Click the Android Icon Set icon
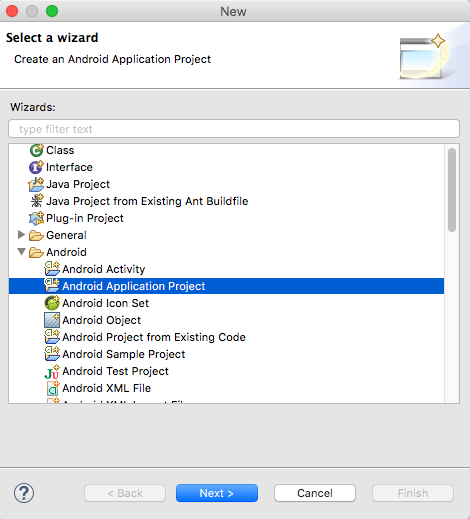 point(52,303)
